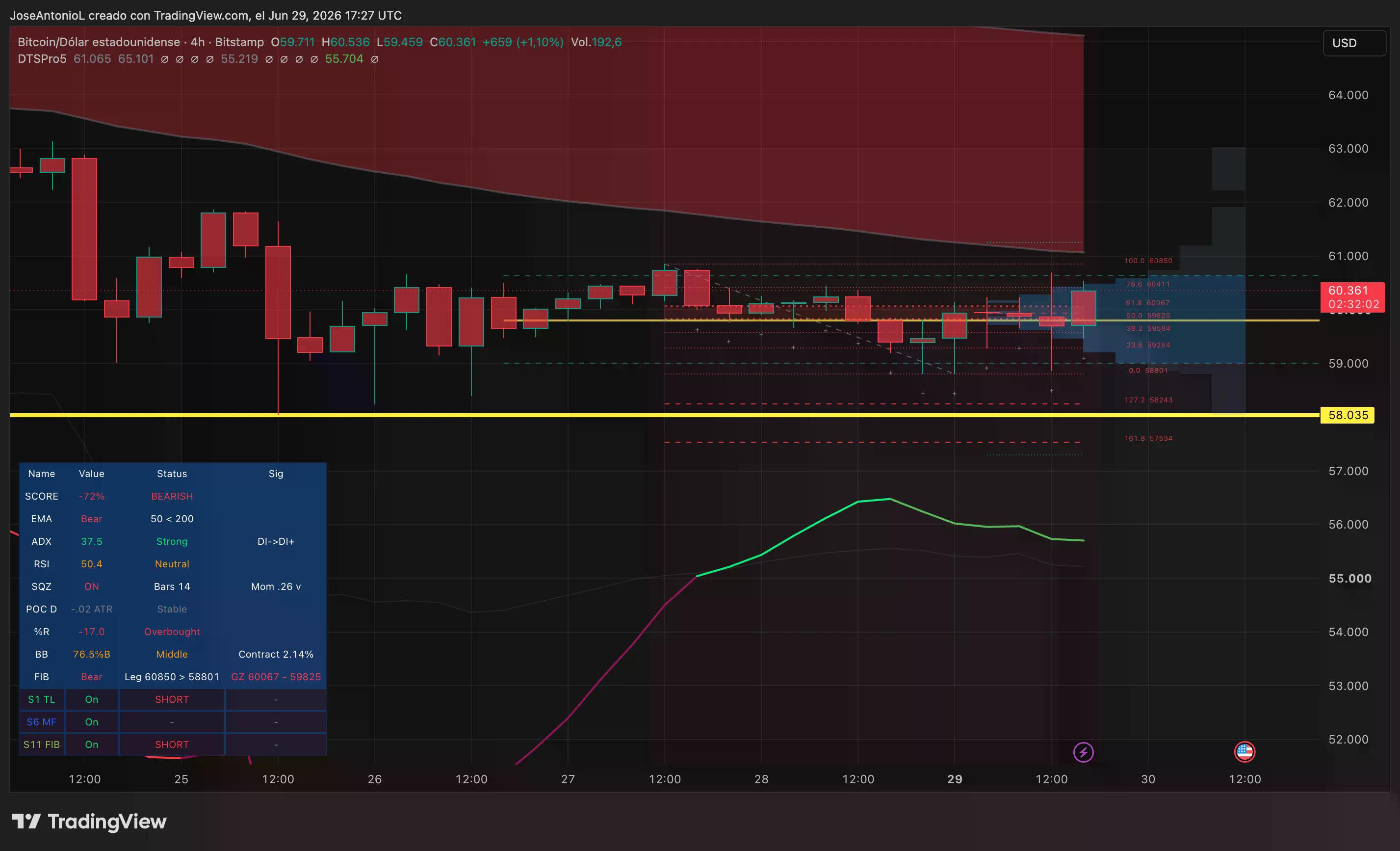Click the 61.065 DTSPro5 value

[92, 59]
